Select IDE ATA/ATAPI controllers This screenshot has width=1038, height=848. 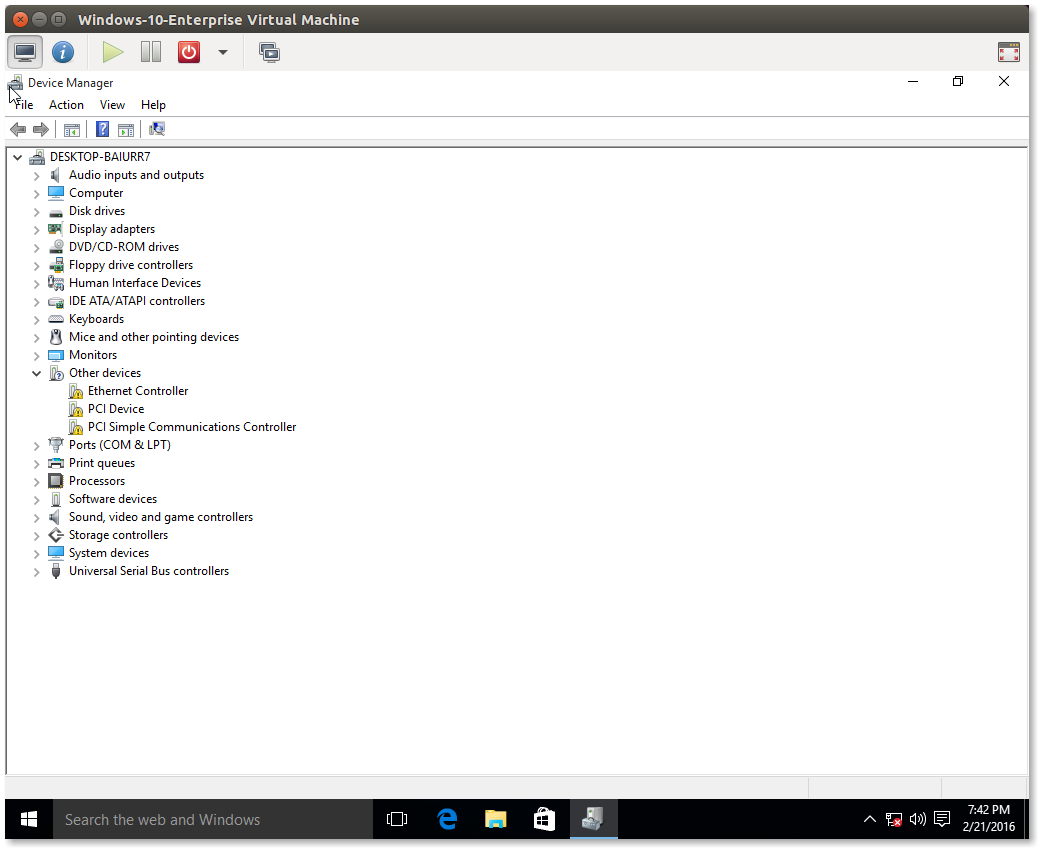coord(137,301)
